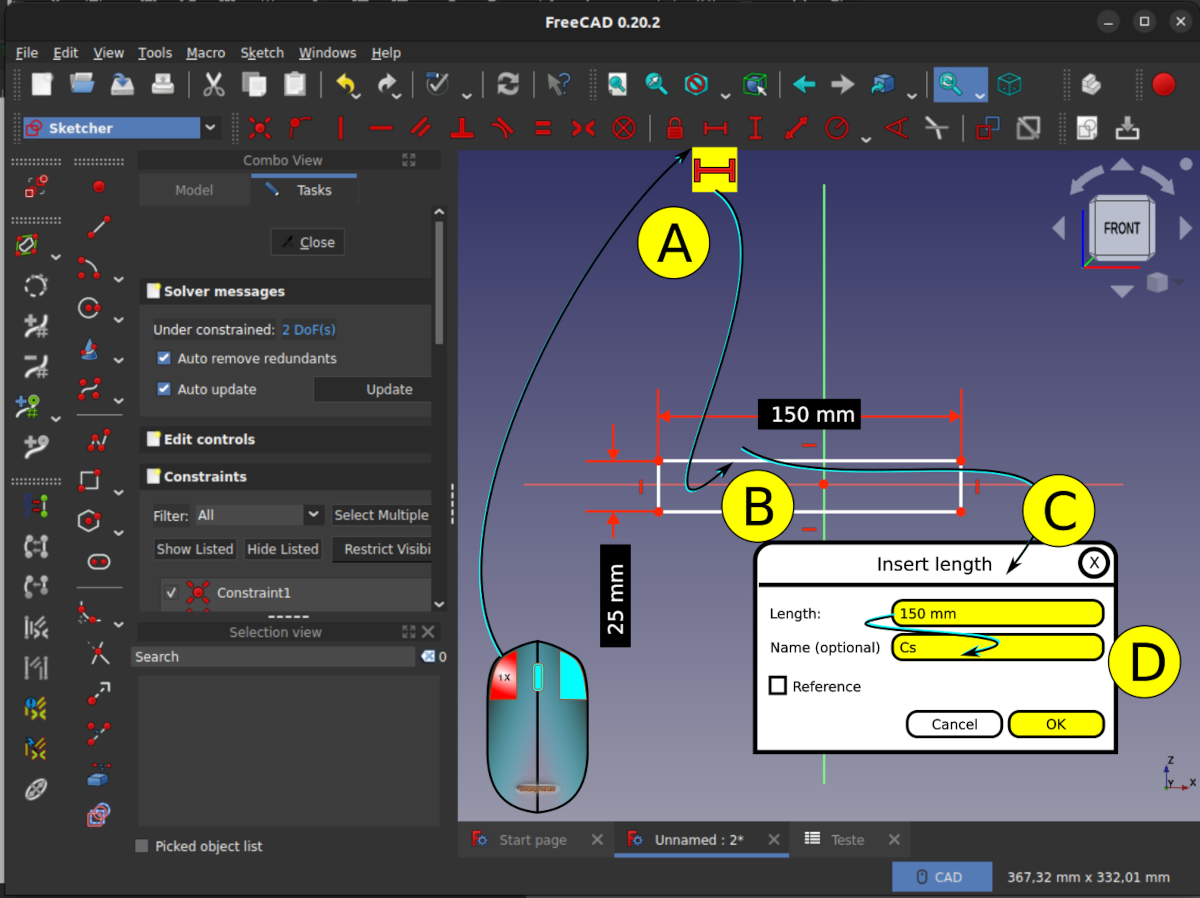The image size is (1200, 898).
Task: Select the lock constraint icon
Action: coord(674,128)
